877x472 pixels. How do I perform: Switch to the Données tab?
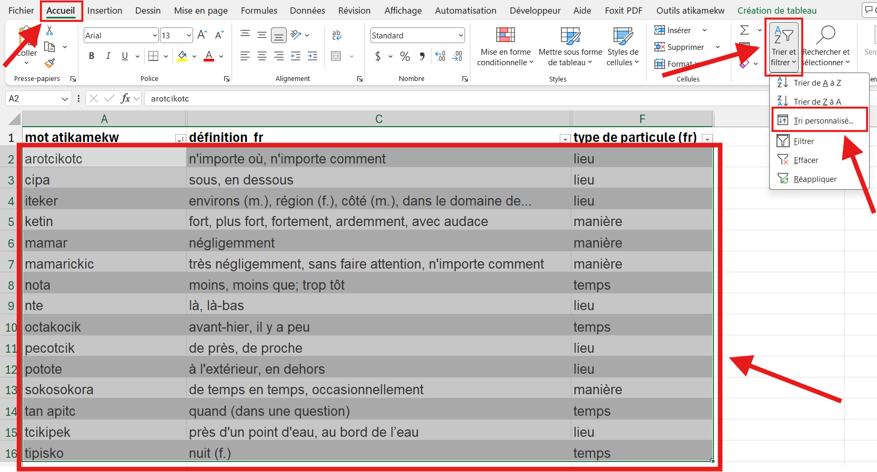(x=308, y=10)
